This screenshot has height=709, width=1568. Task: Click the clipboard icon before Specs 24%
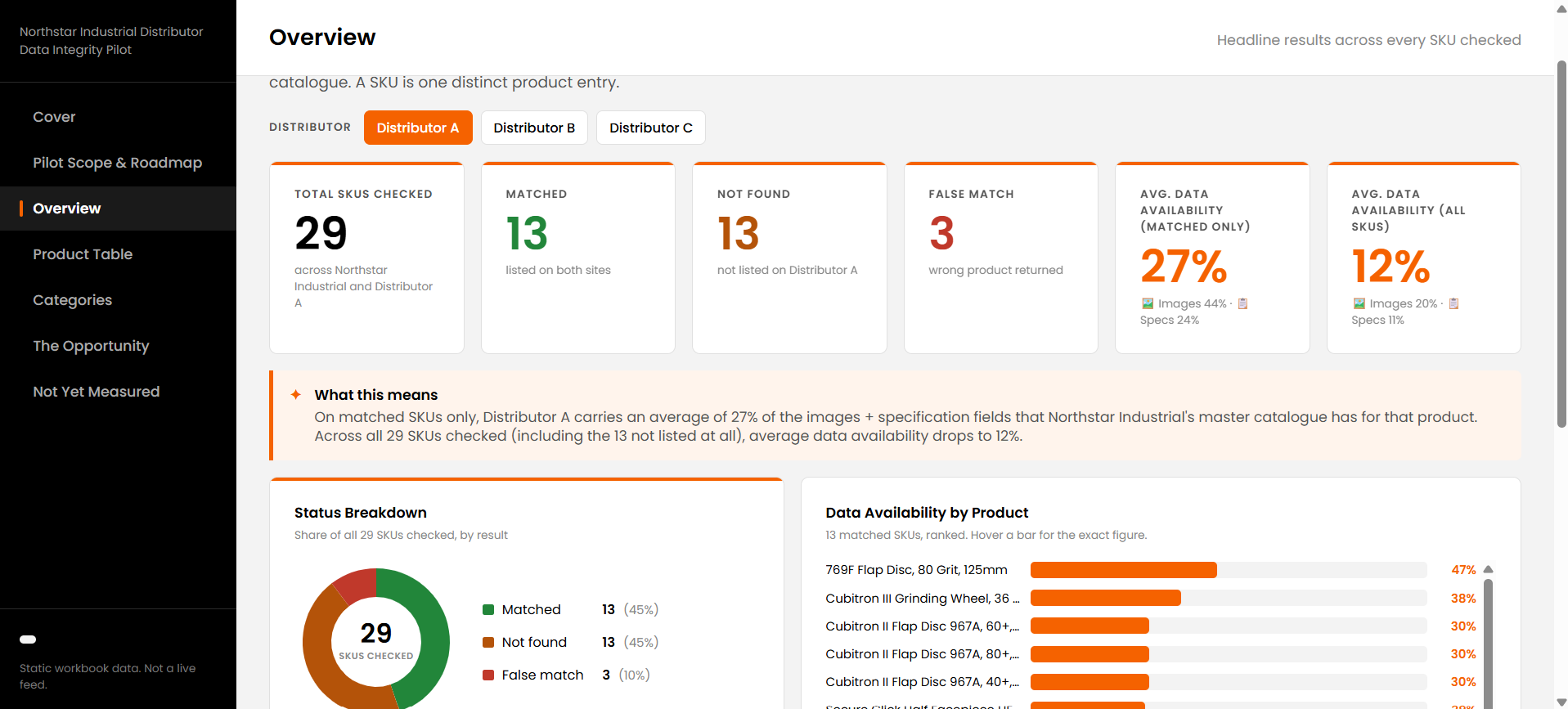1242,303
